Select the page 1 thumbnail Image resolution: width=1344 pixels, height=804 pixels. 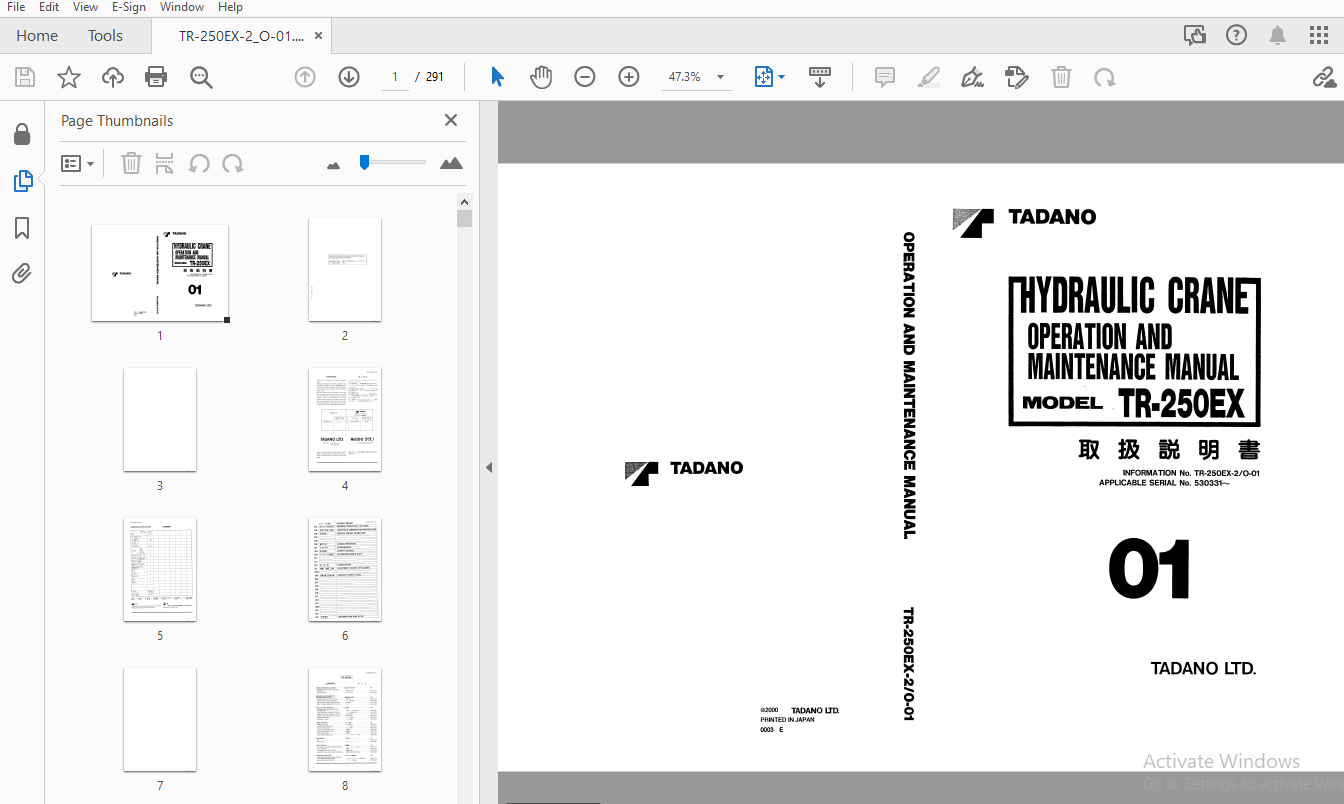[x=160, y=273]
